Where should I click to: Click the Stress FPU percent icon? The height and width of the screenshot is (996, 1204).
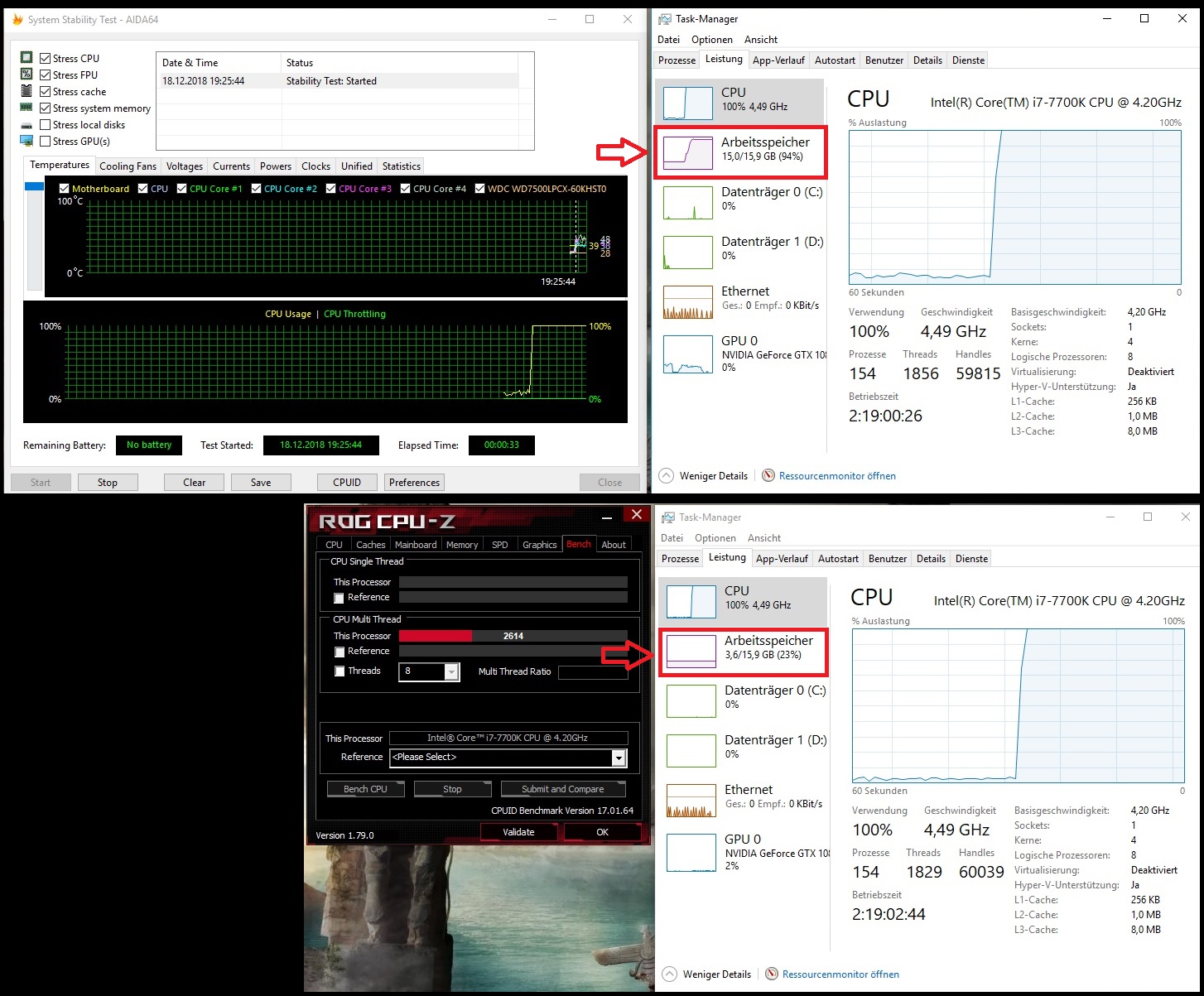(x=26, y=75)
